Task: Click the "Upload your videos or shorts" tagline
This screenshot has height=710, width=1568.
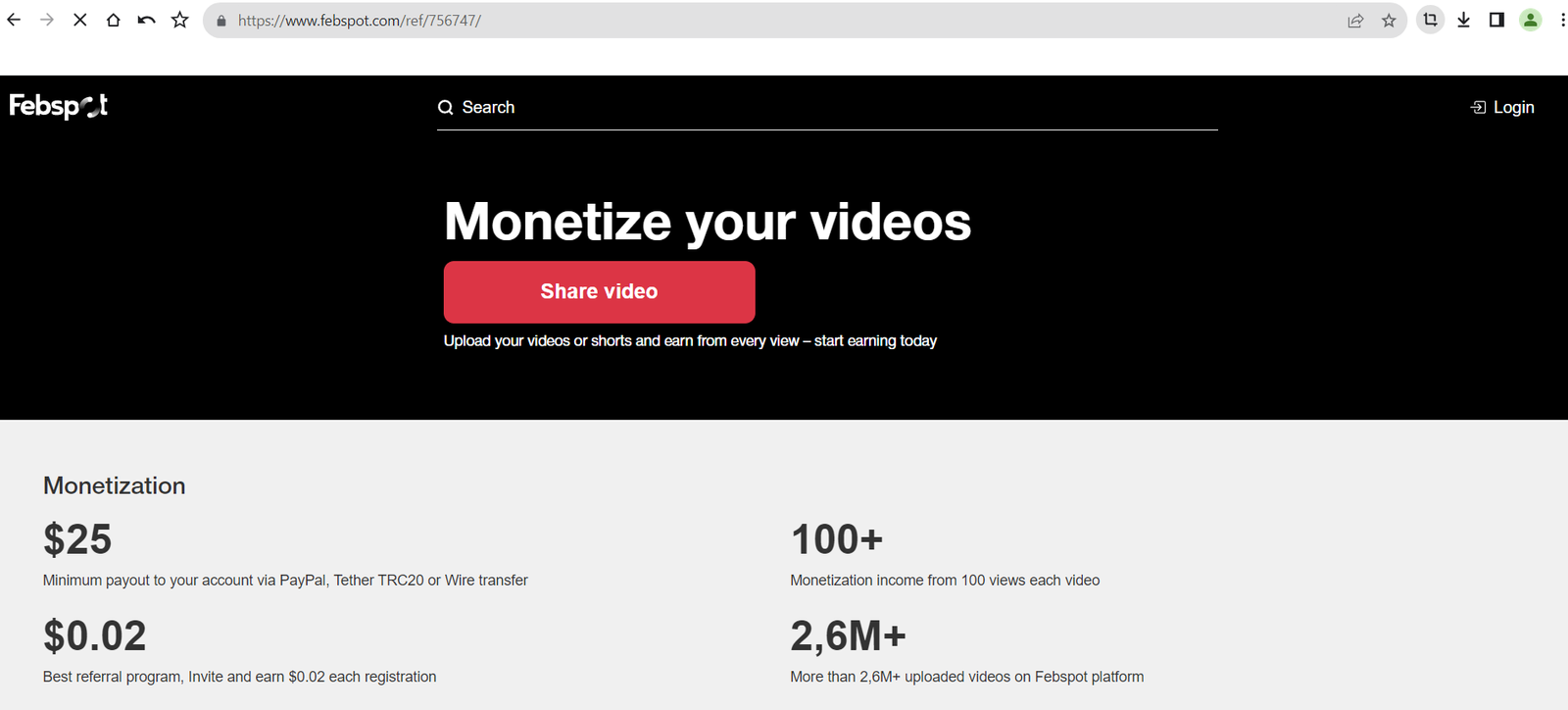Action: point(690,341)
